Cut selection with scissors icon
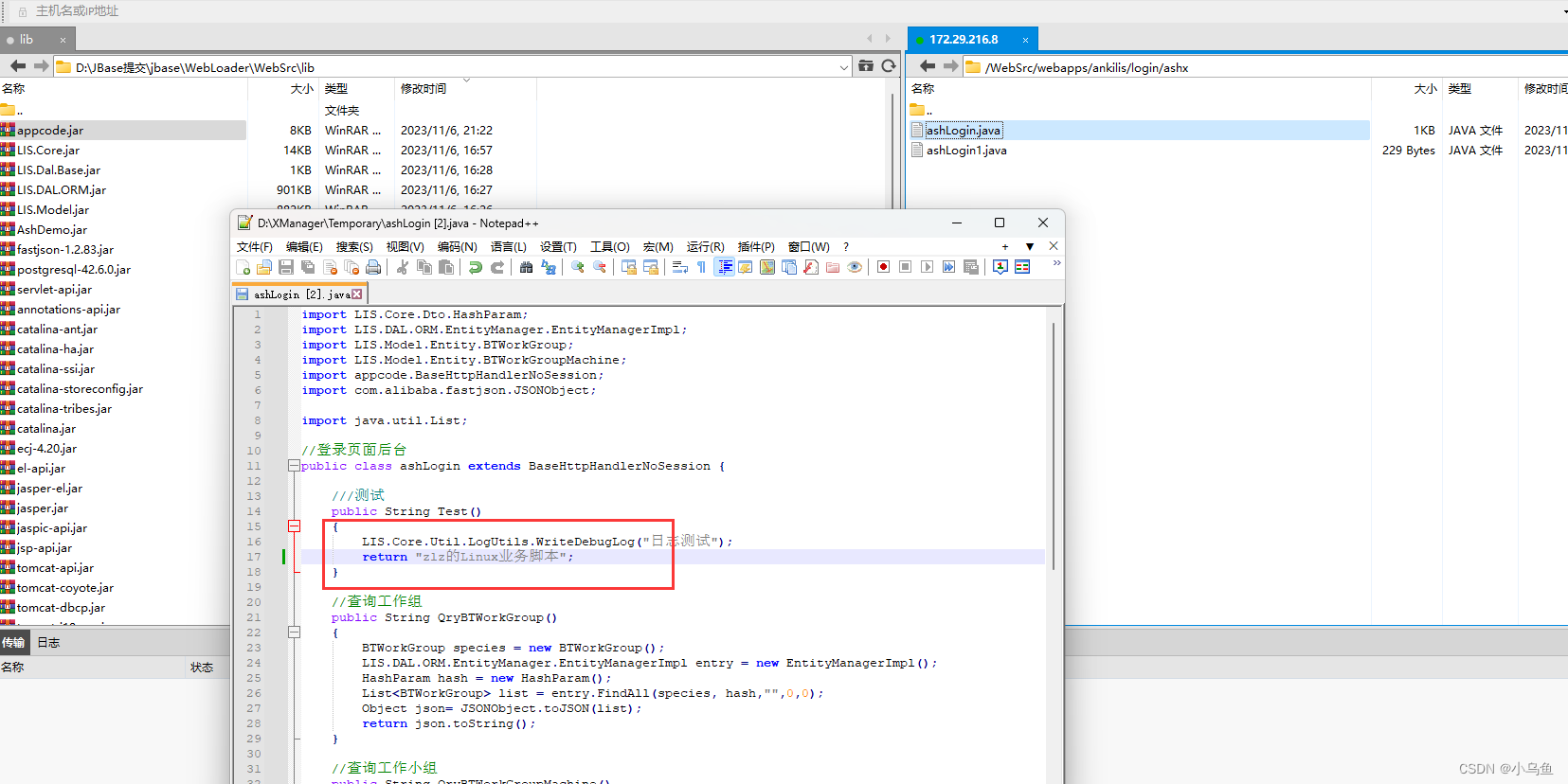 403,268
